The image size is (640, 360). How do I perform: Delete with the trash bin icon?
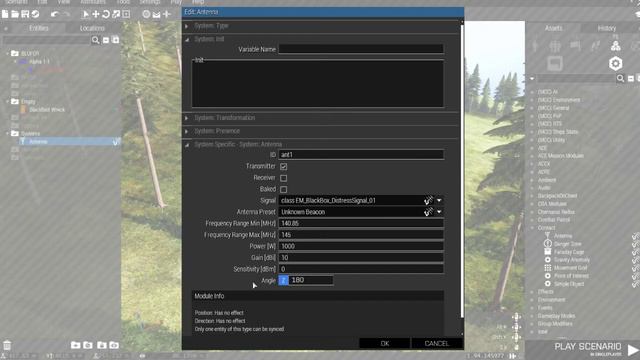pos(7,345)
